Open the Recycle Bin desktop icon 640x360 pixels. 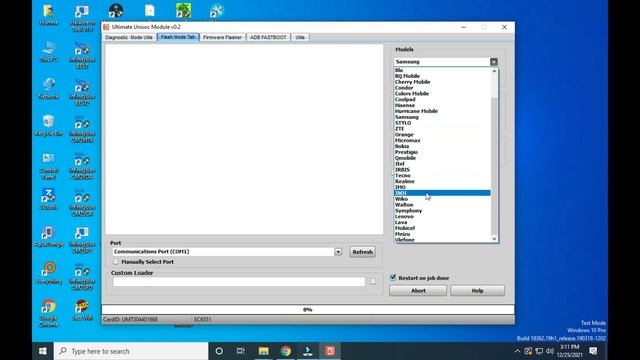coord(49,125)
